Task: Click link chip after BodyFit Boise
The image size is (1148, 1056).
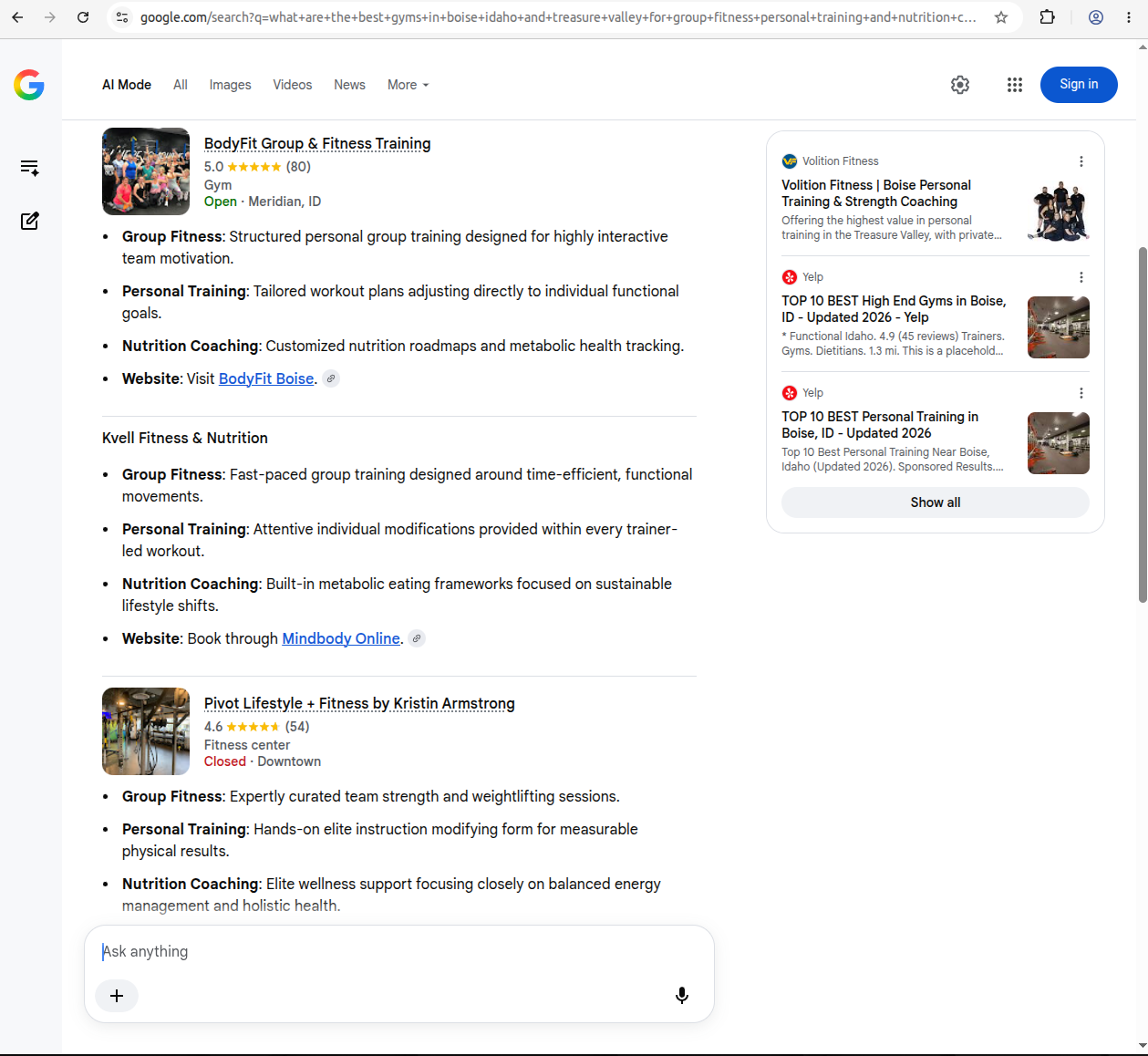Action: [x=332, y=378]
